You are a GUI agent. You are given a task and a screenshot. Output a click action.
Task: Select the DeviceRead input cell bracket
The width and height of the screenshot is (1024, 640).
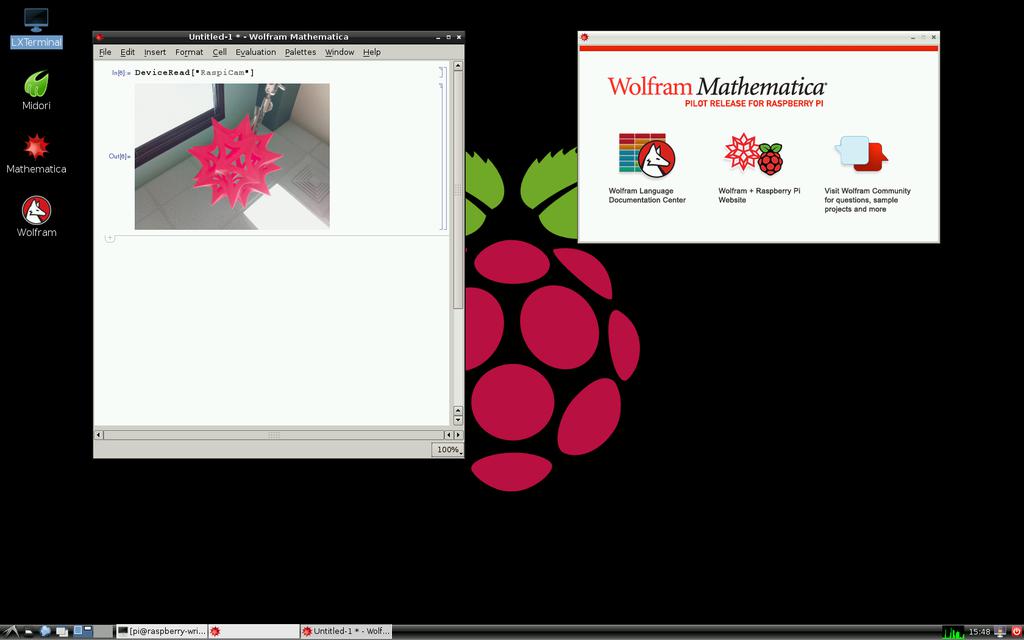coord(439,73)
